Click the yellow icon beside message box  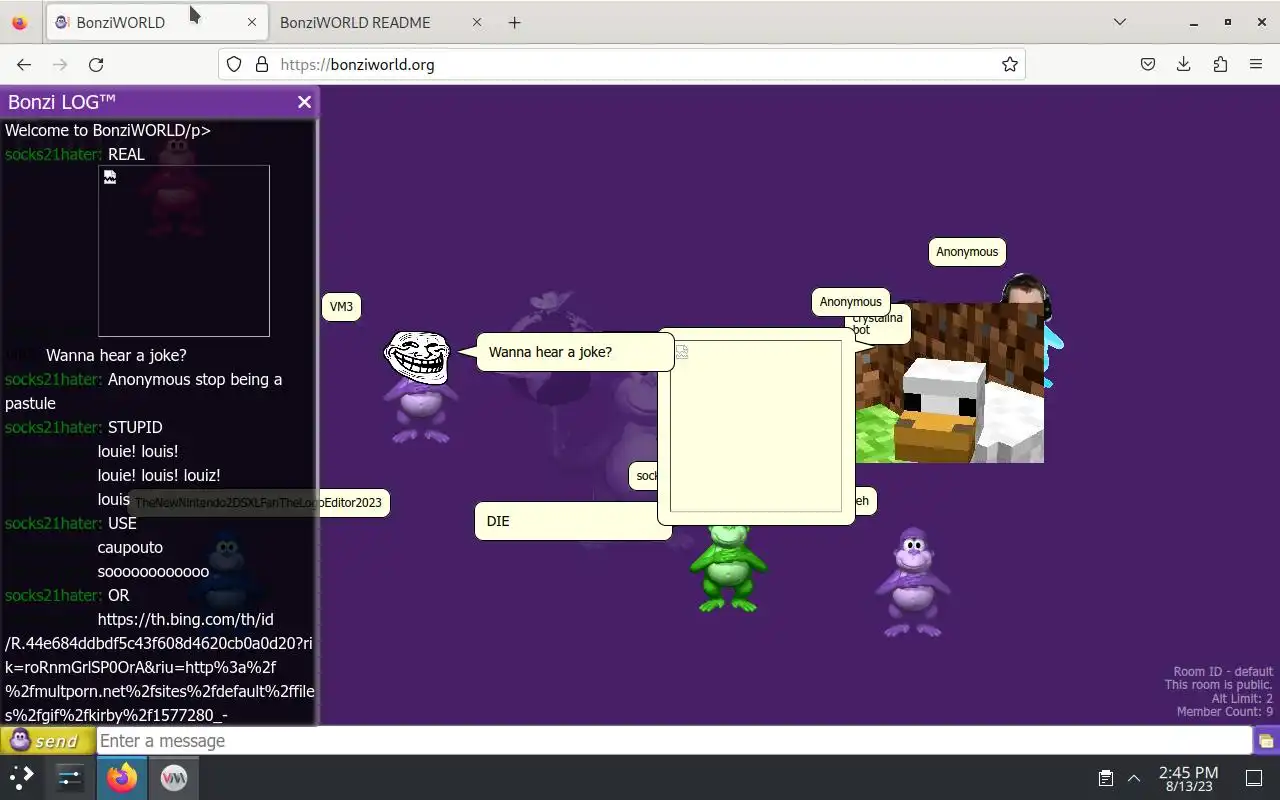click(x=1266, y=741)
